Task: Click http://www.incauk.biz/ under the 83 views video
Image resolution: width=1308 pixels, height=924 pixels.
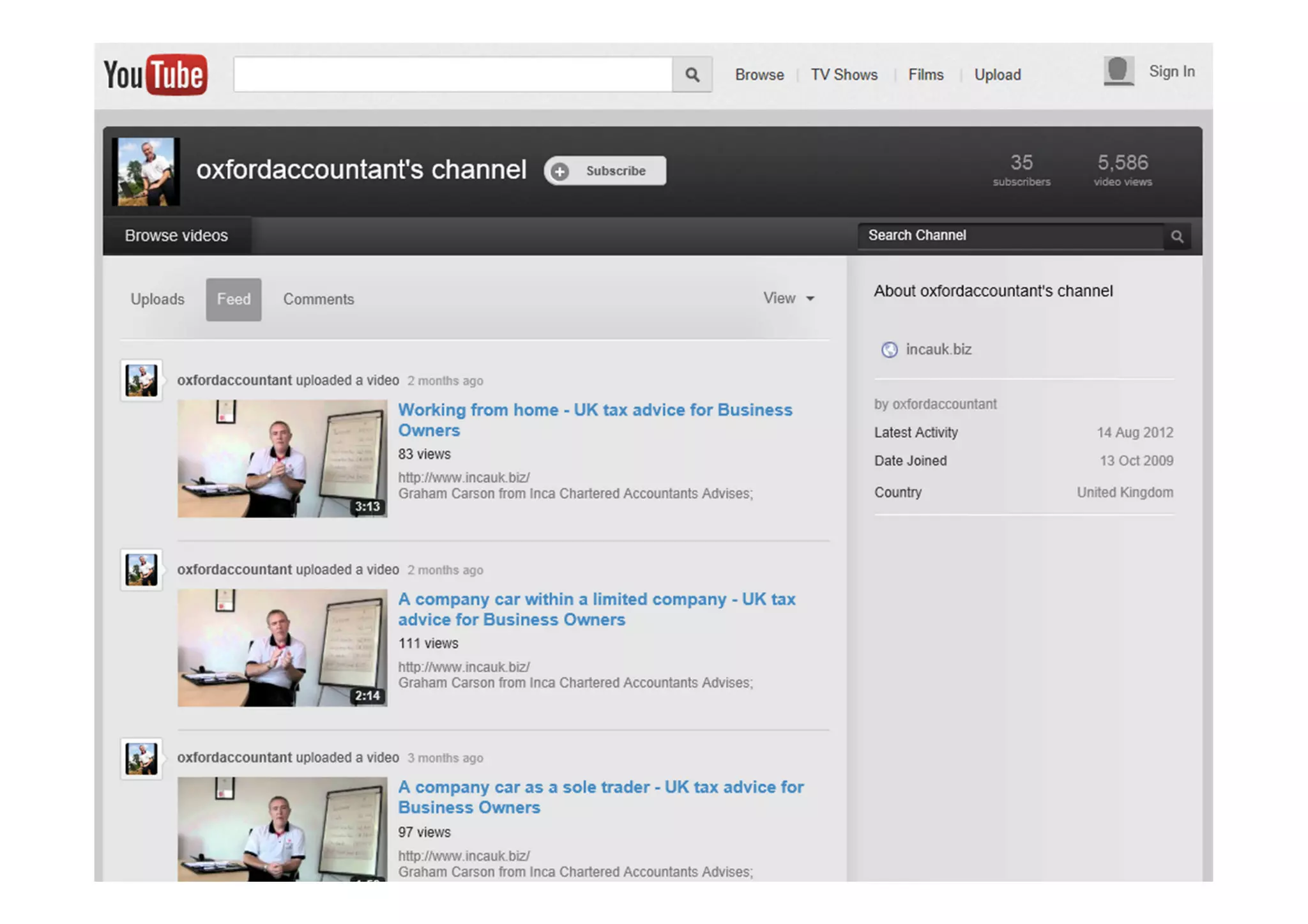Action: coord(464,478)
